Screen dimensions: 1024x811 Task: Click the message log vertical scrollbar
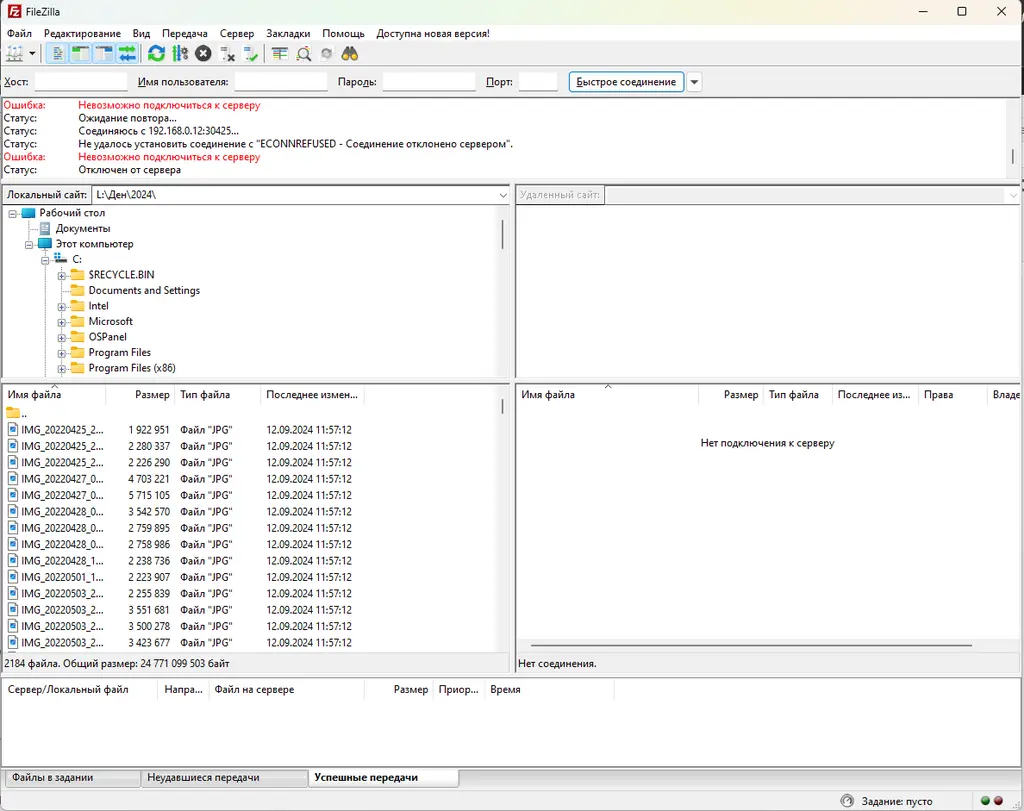1013,156
